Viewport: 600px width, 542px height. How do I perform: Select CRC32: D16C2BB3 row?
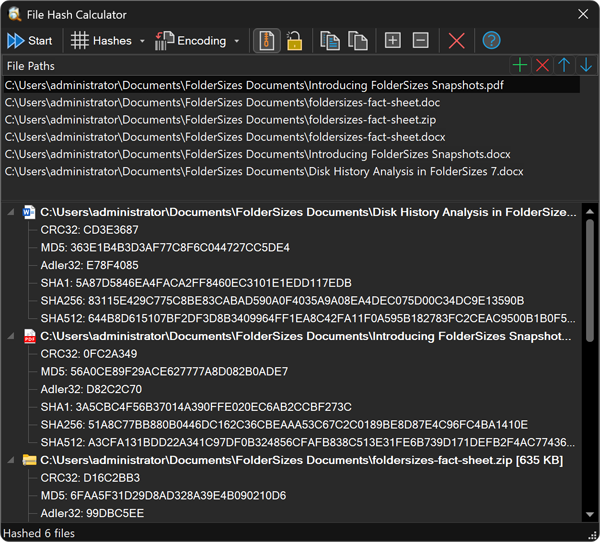click(x=90, y=478)
